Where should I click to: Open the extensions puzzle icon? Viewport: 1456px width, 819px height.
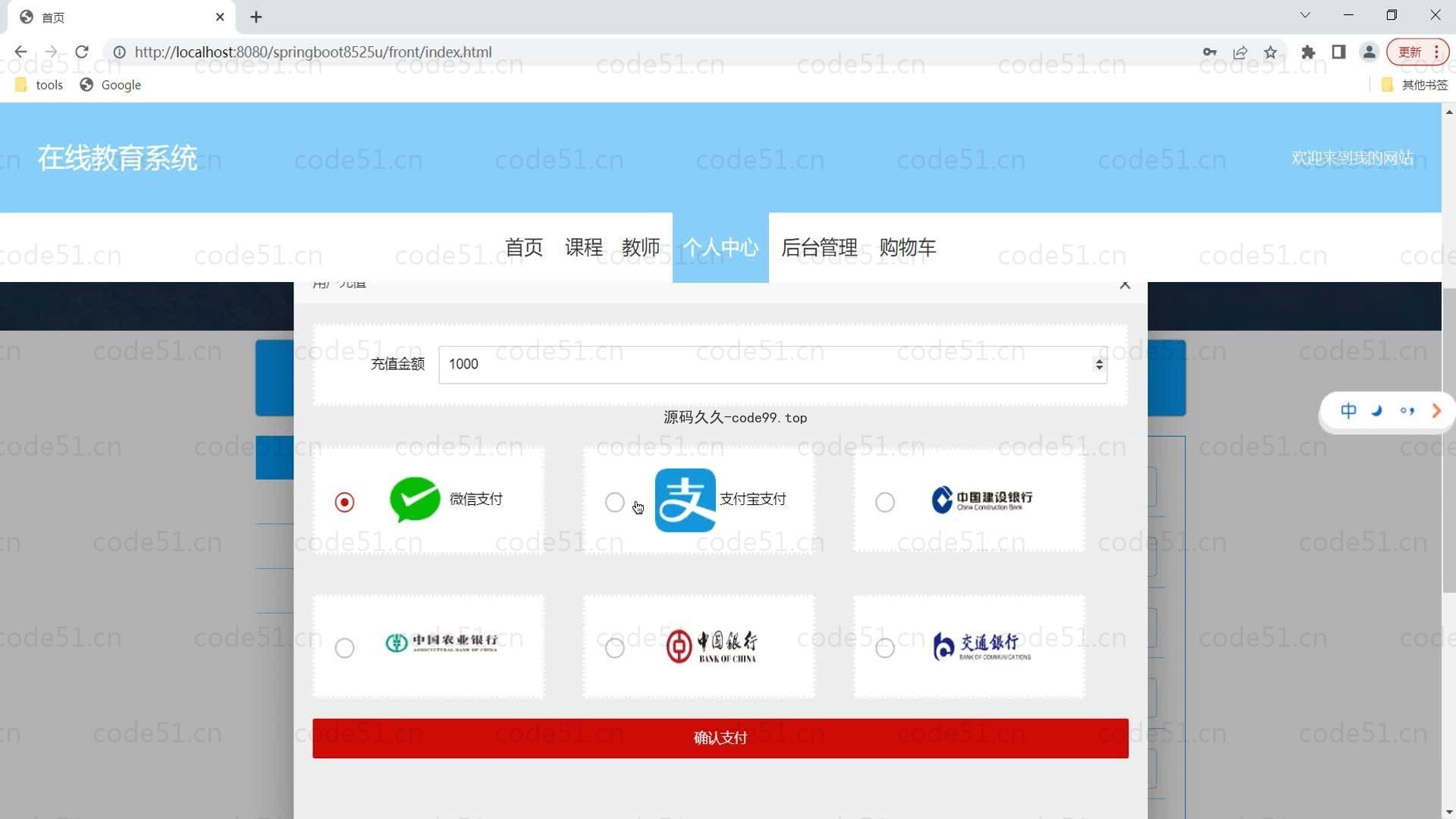click(x=1308, y=52)
